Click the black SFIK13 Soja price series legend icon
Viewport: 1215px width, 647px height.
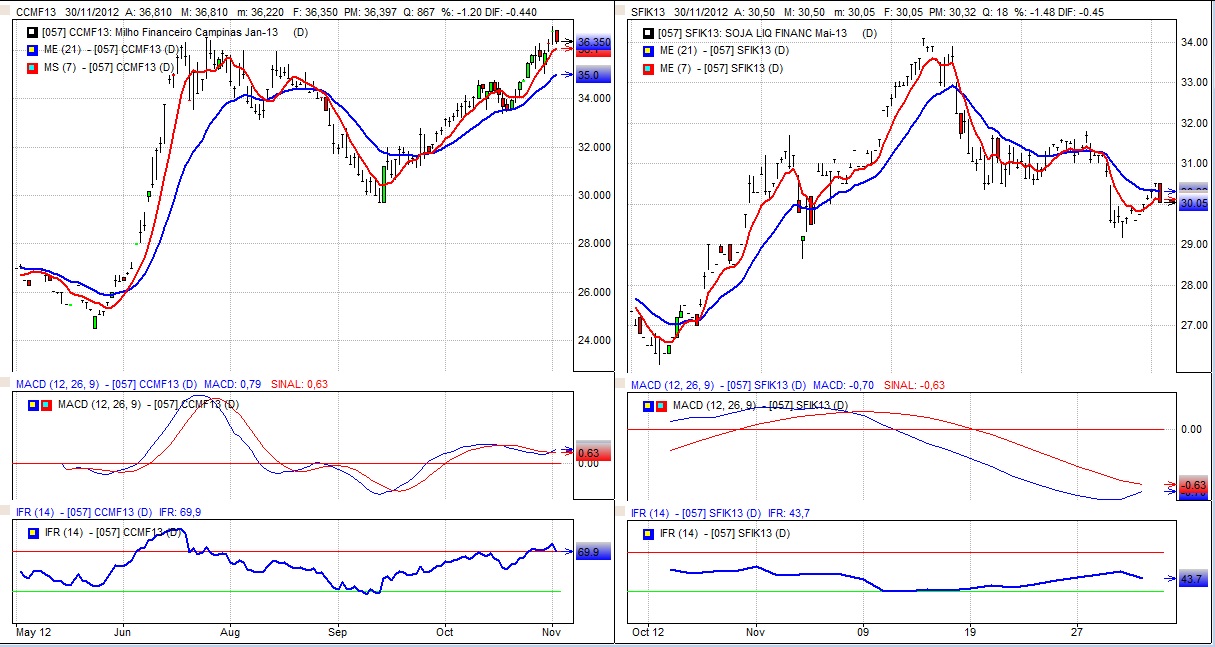coord(648,33)
